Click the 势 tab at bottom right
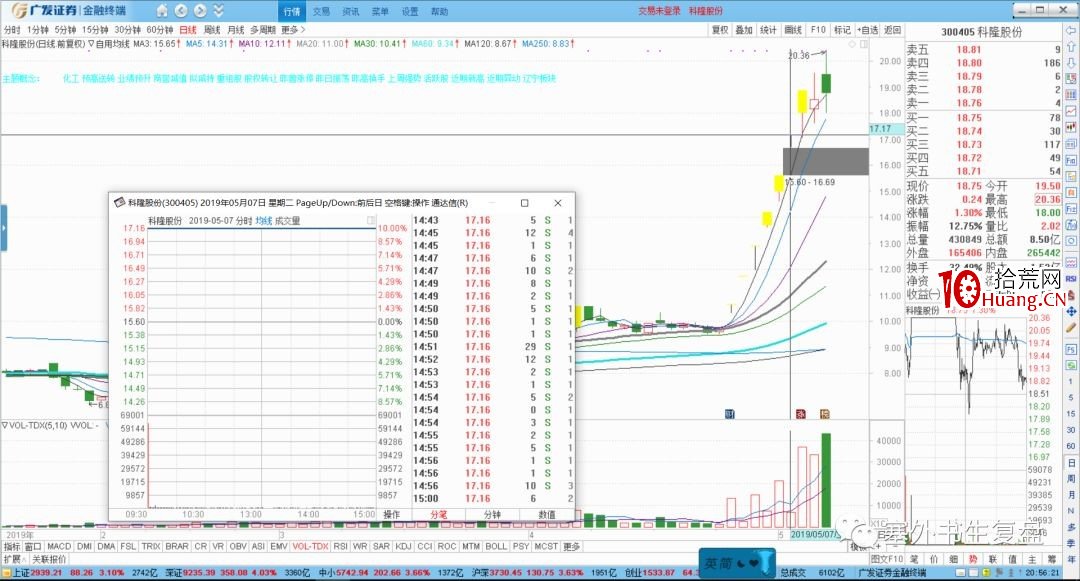The height and width of the screenshot is (581, 1080). click(x=973, y=559)
